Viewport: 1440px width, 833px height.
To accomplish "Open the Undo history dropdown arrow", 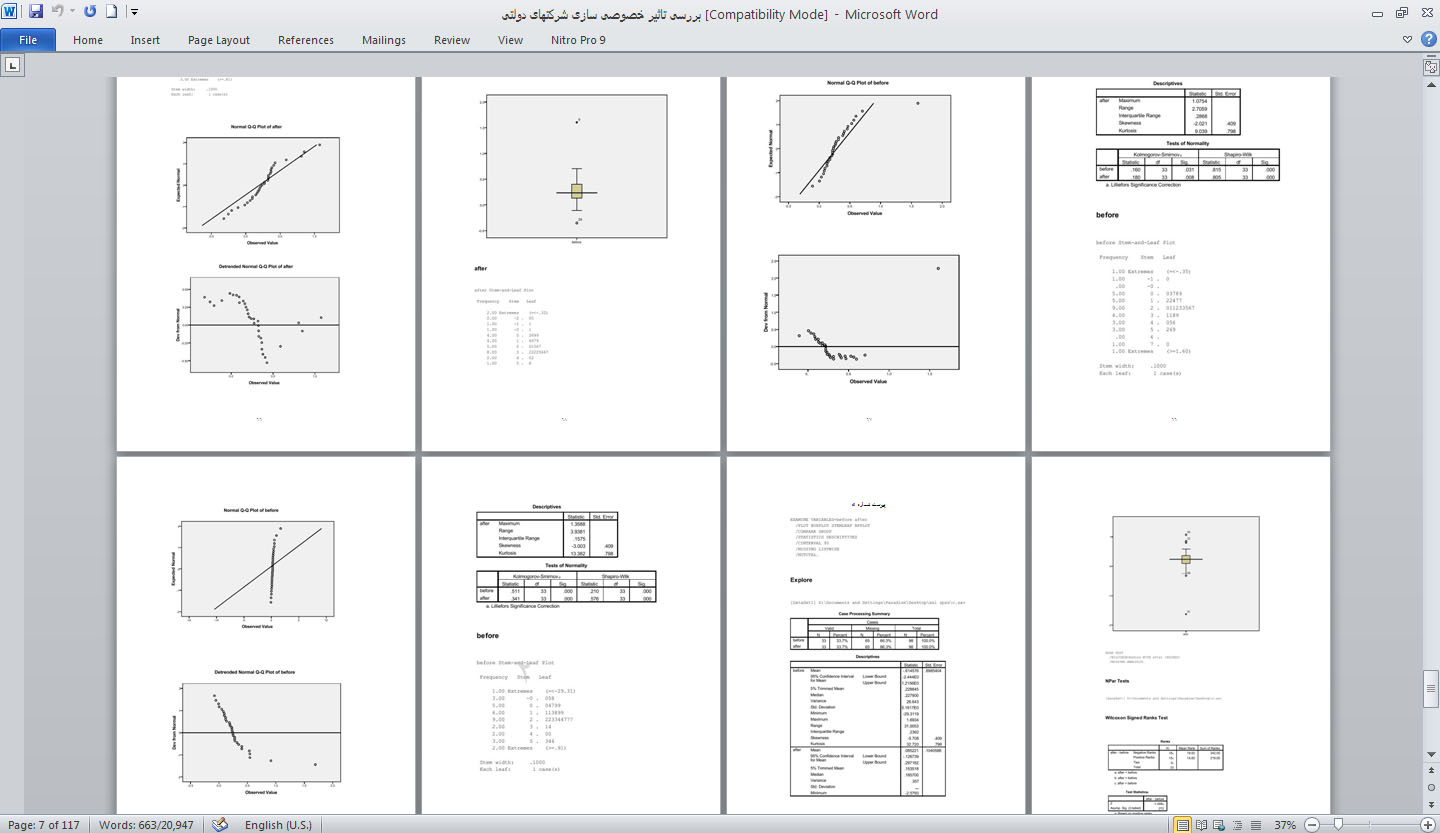I will click(73, 13).
